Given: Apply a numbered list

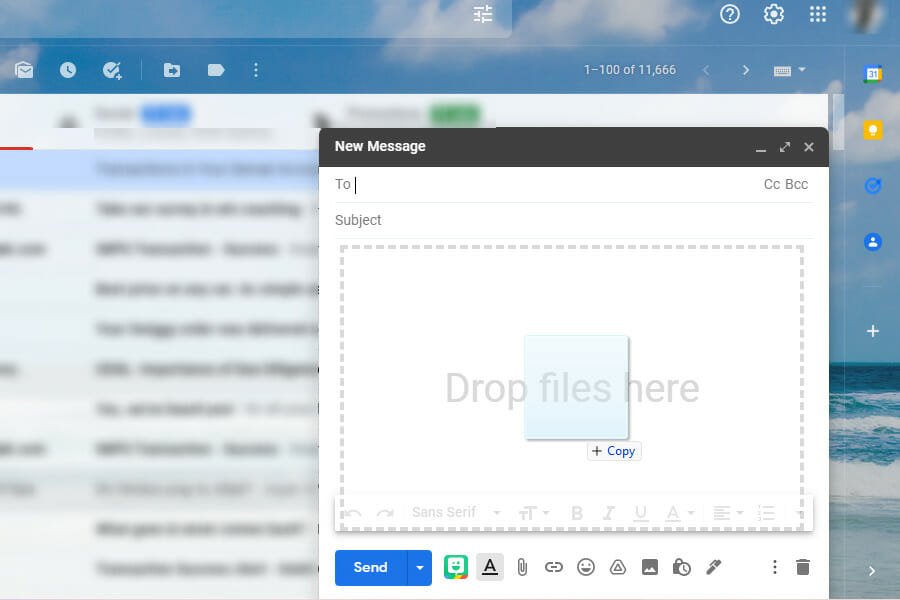Looking at the screenshot, I should coord(766,512).
